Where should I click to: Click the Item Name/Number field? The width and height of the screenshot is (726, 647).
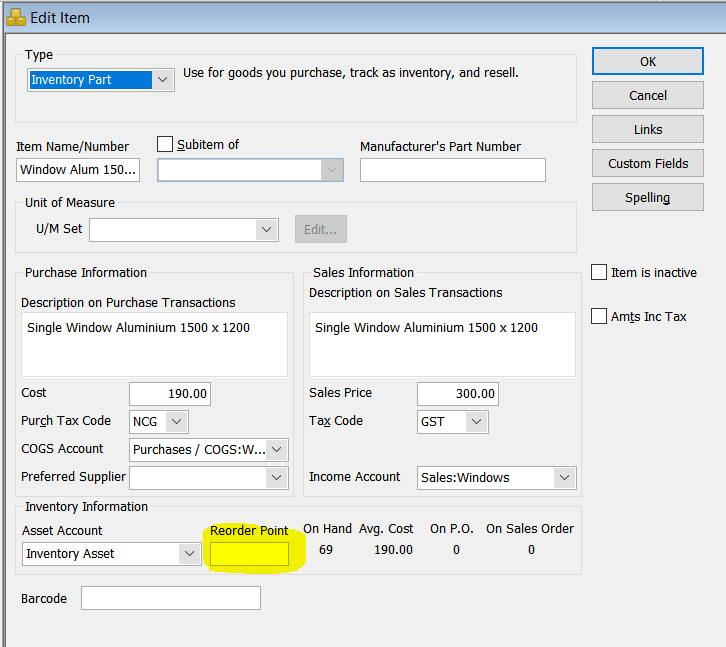(78, 170)
